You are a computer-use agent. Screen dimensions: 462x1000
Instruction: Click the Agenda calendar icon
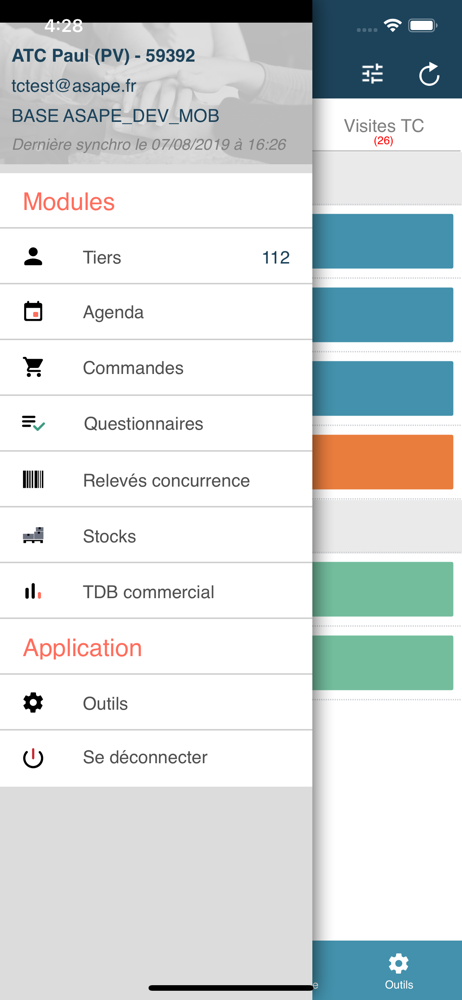(33, 312)
